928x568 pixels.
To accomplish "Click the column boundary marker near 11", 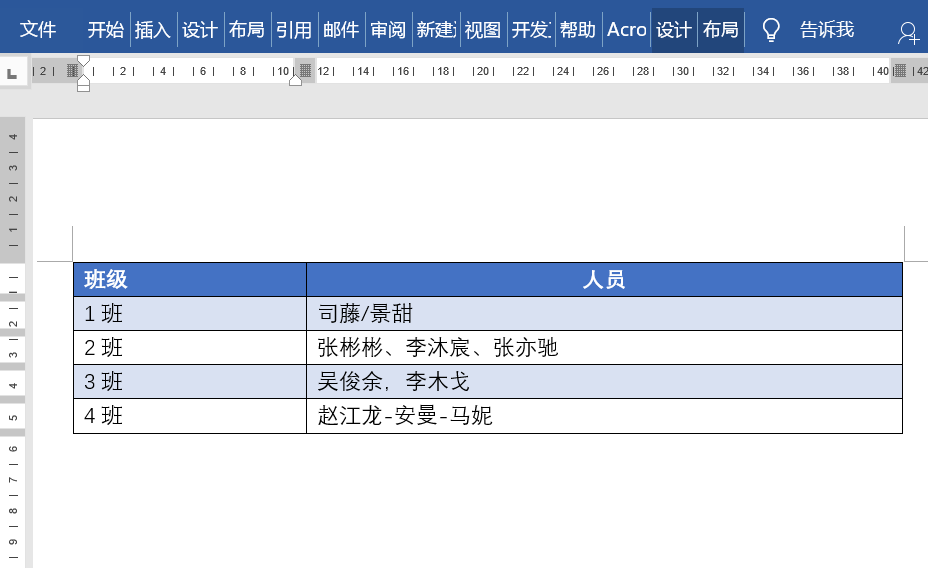I will pos(305,70).
